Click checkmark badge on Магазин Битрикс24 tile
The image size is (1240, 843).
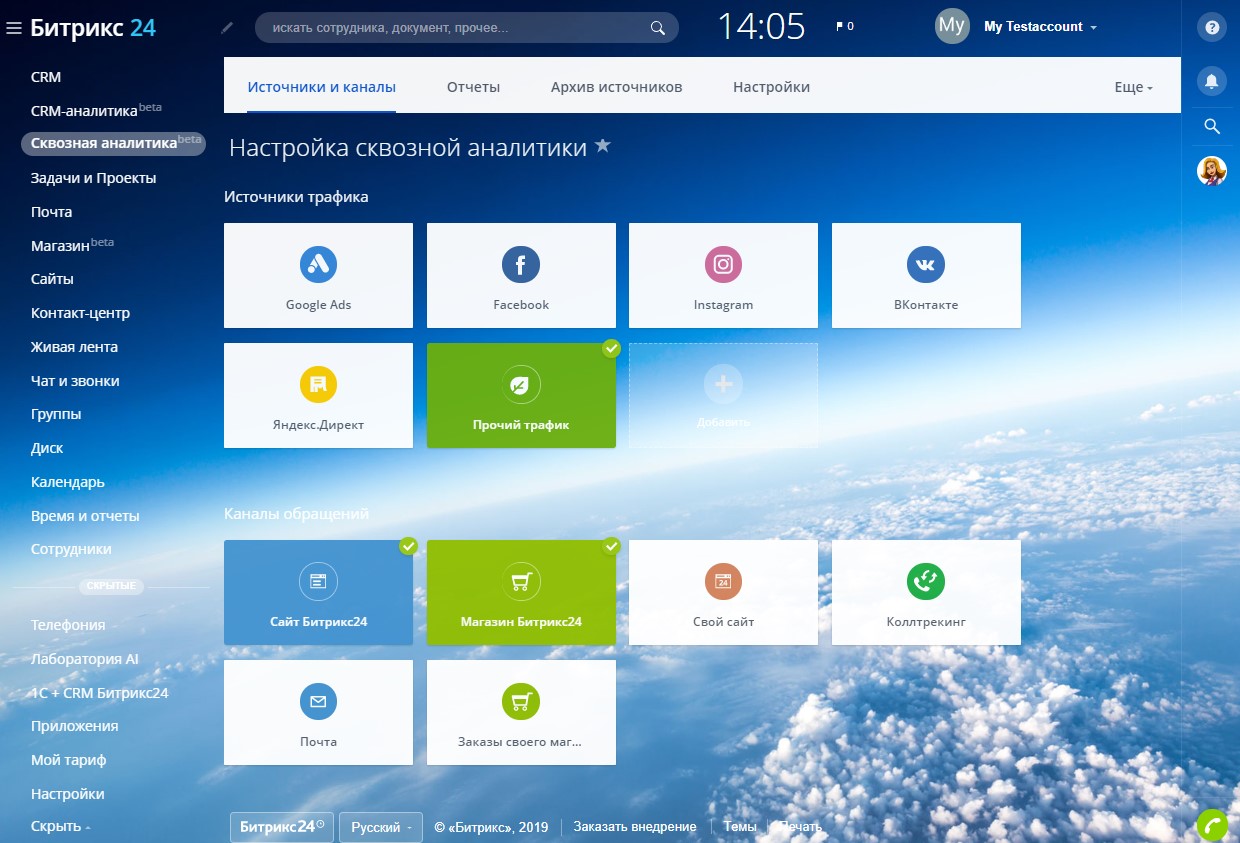611,546
